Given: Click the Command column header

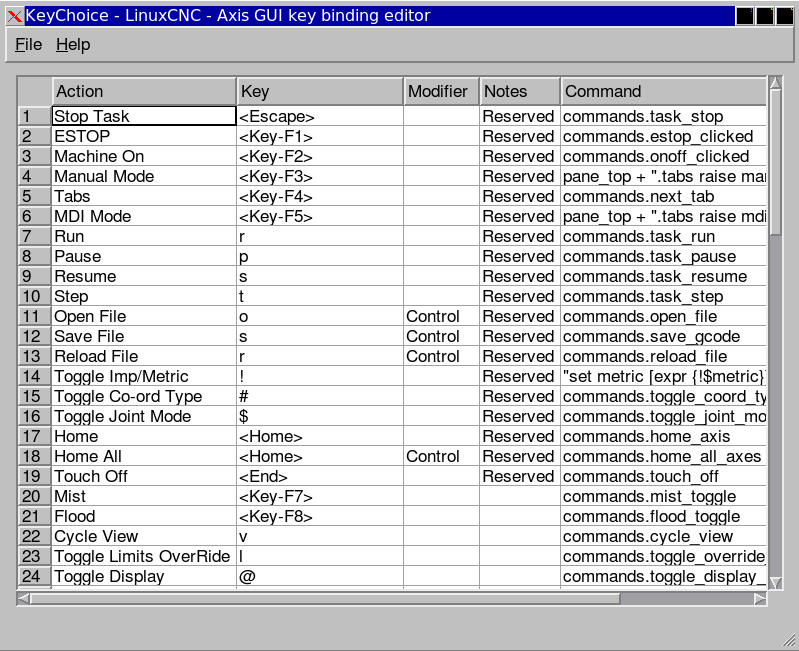Looking at the screenshot, I should point(663,91).
